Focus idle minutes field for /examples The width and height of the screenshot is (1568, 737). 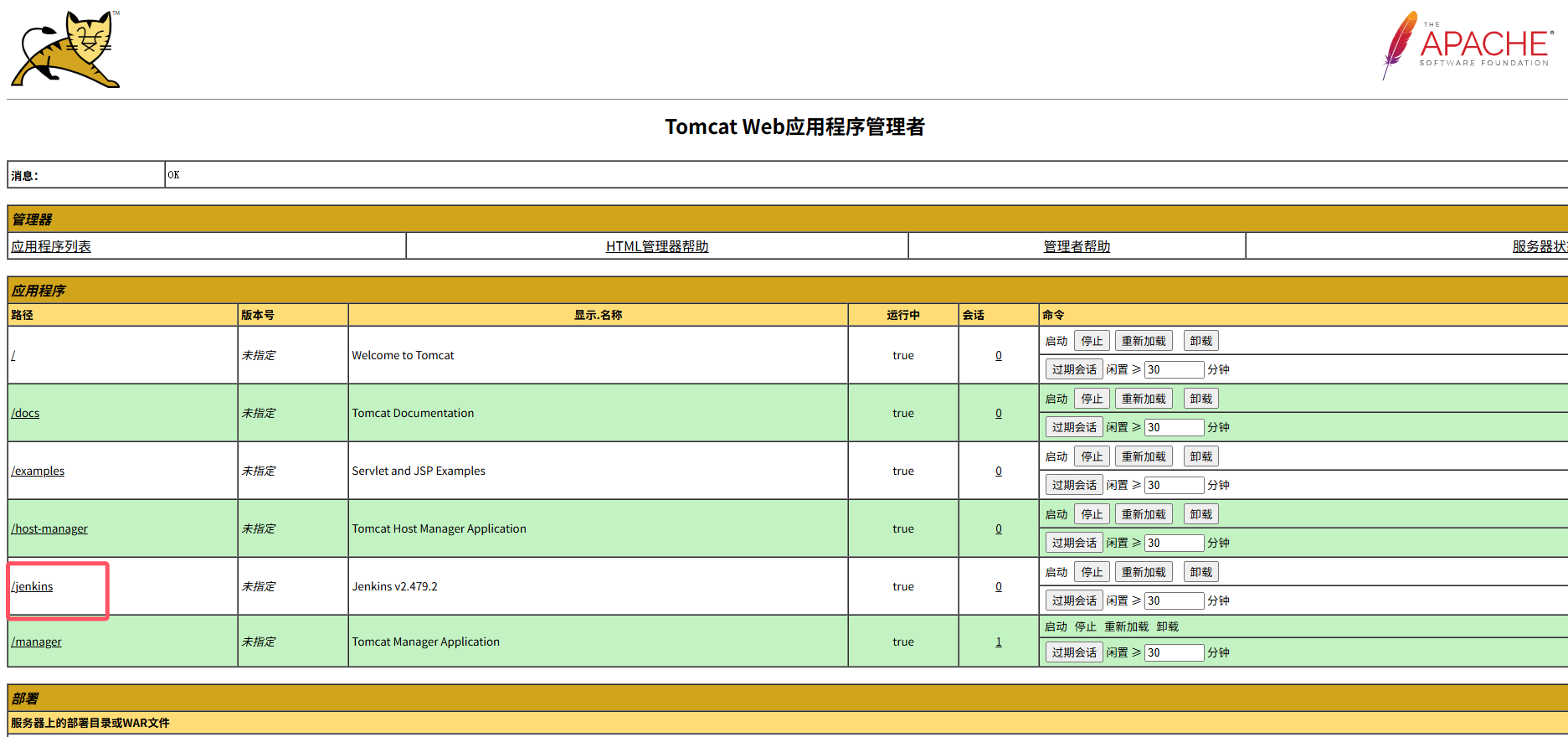tap(1175, 485)
